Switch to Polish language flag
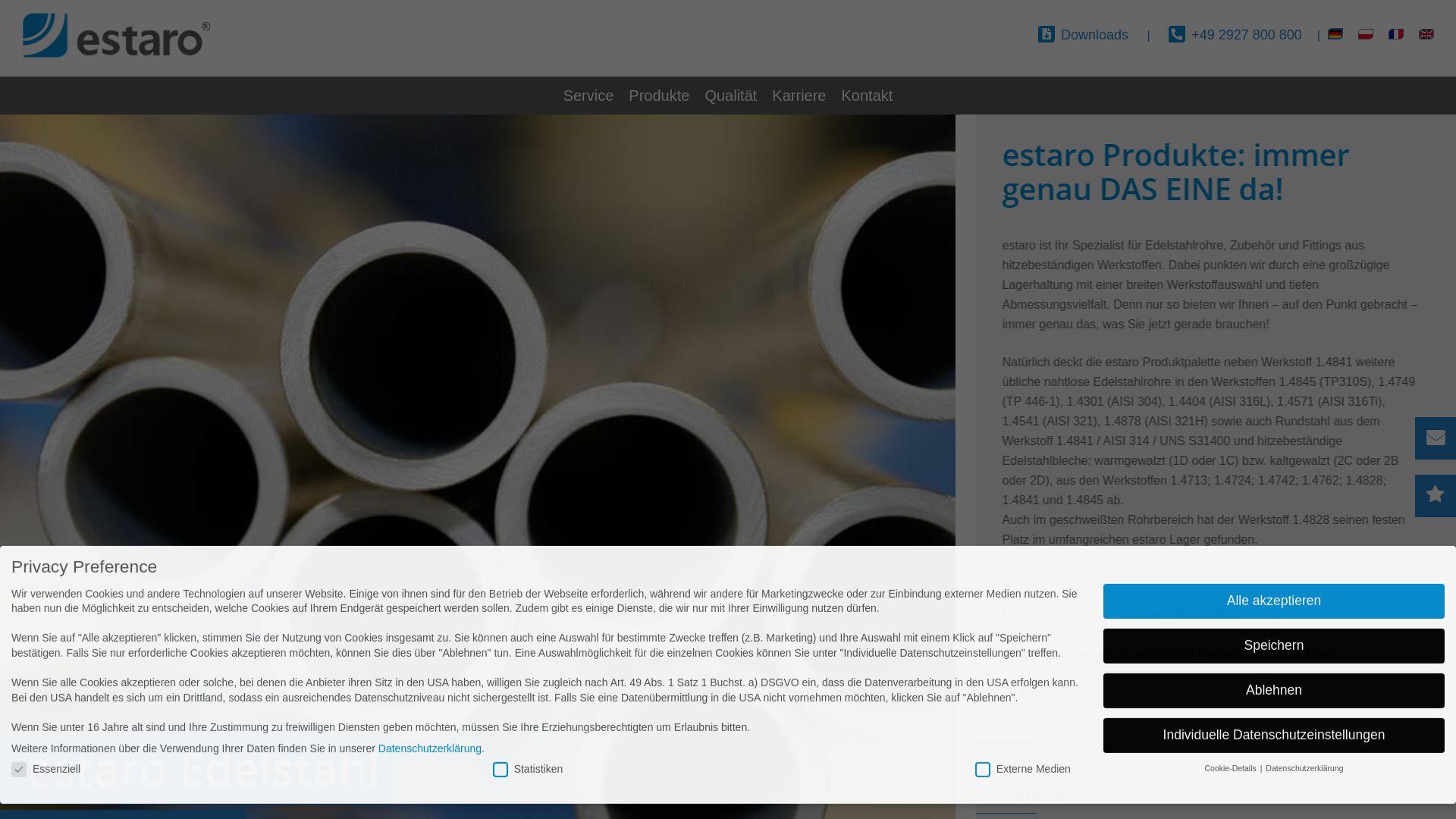The height and width of the screenshot is (819, 1456). (1366, 34)
